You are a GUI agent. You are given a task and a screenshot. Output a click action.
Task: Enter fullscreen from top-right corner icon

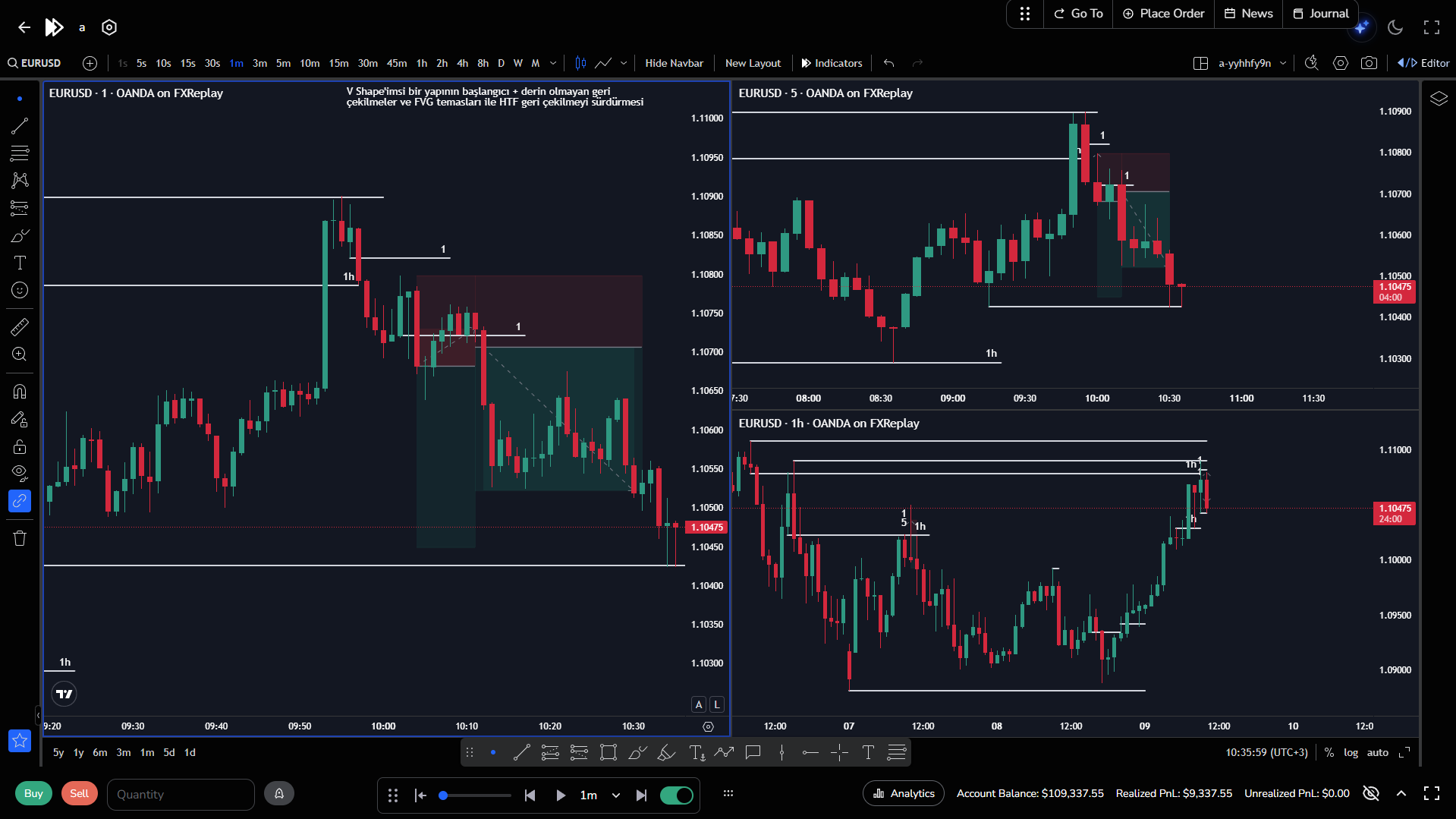pos(1432,27)
